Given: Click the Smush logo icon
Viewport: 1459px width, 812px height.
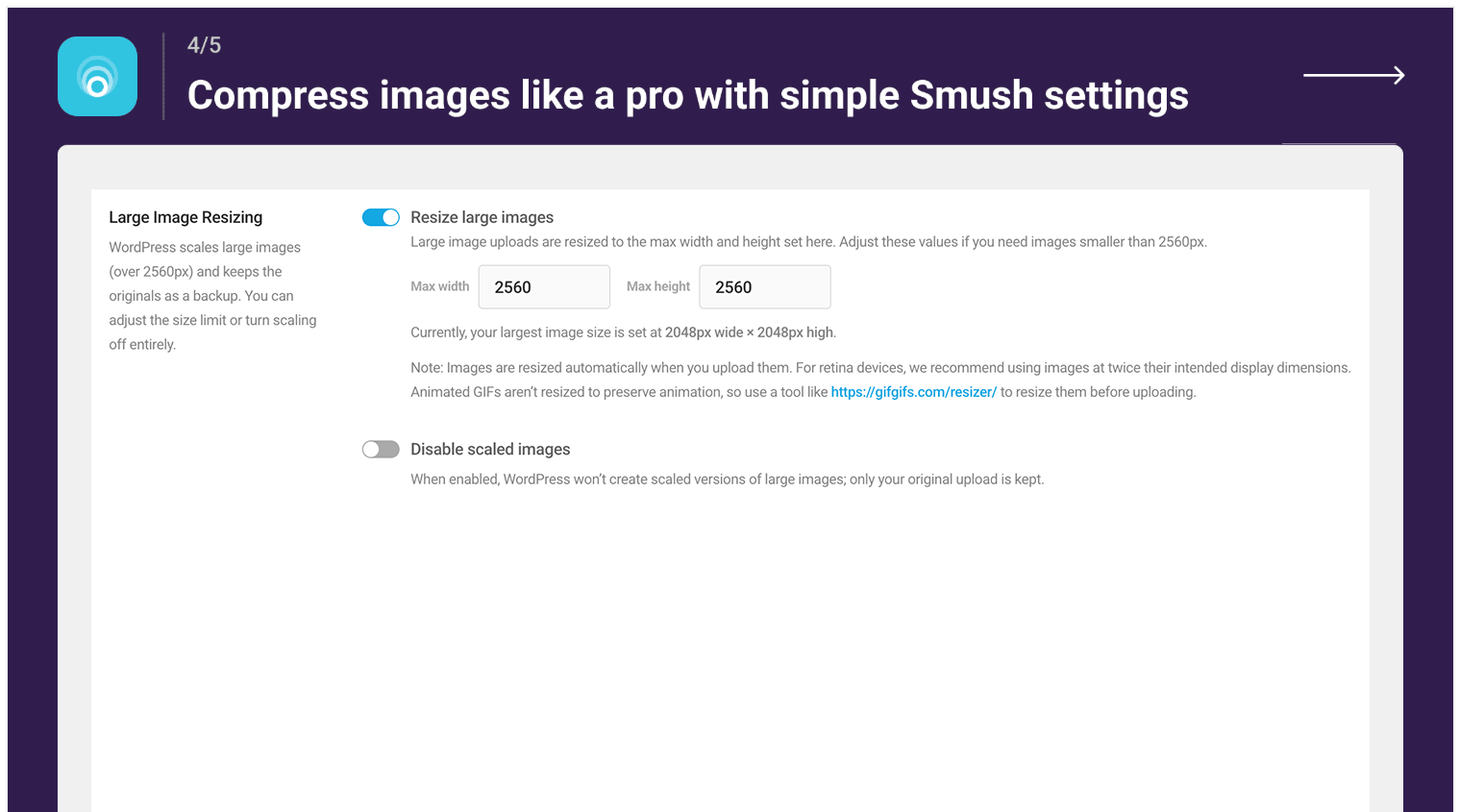Looking at the screenshot, I should tap(97, 77).
